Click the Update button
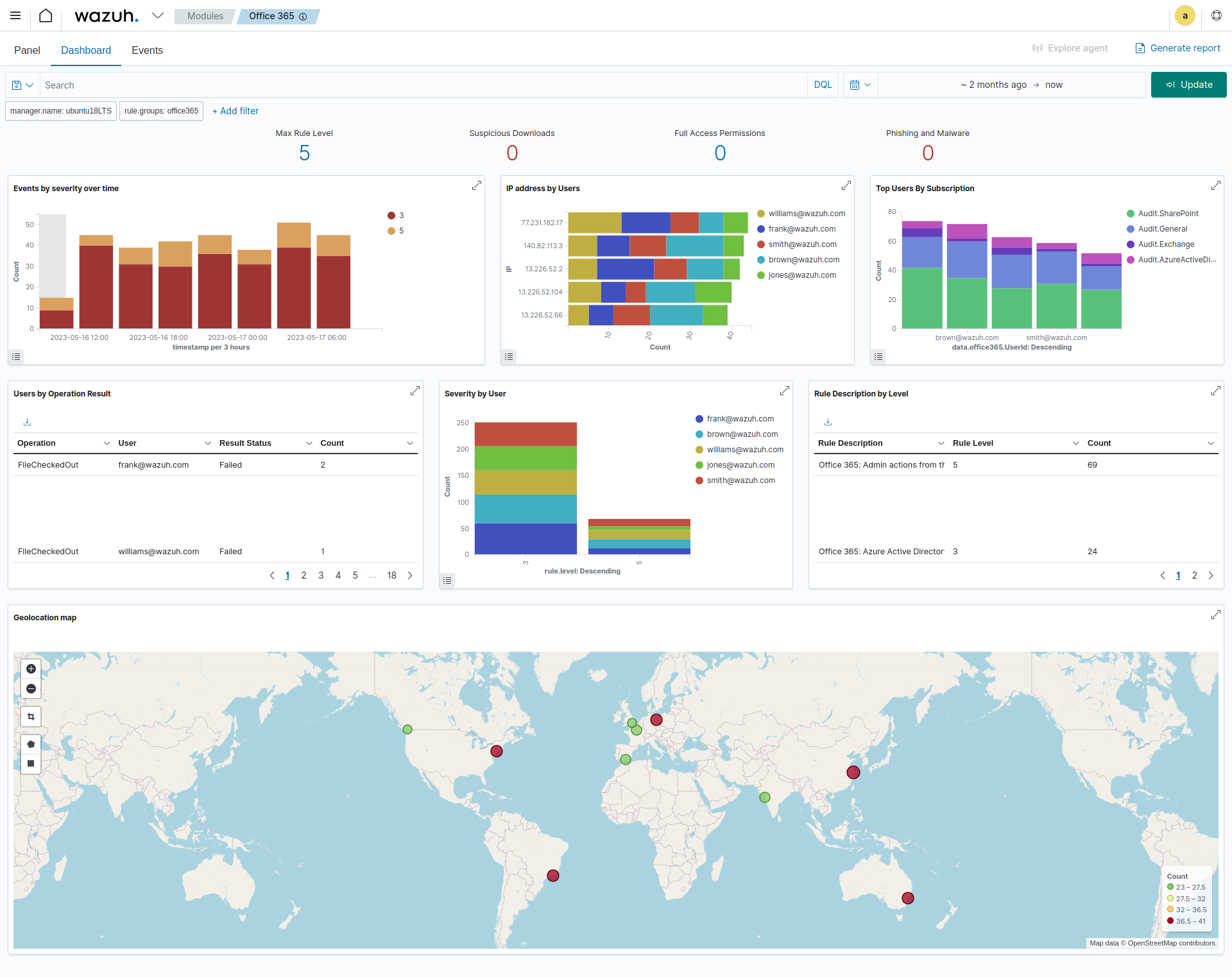The width and height of the screenshot is (1232, 977). 1188,85
